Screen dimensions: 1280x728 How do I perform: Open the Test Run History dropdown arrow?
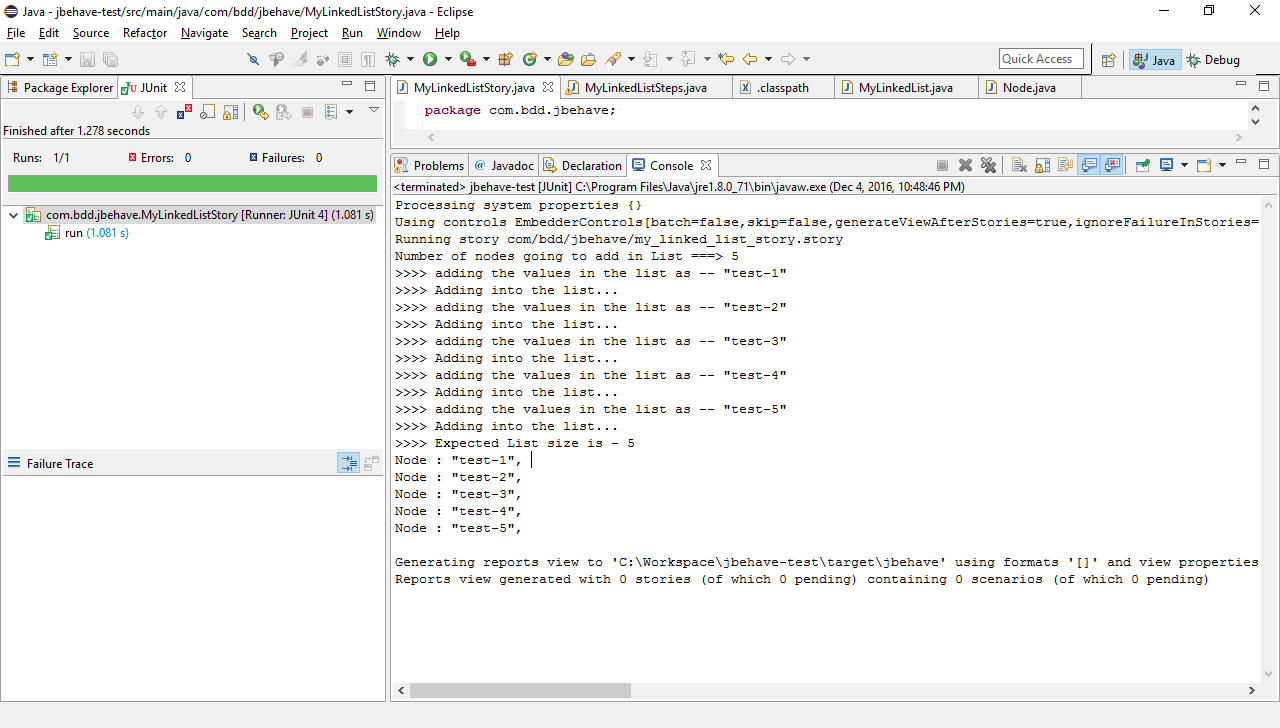(349, 112)
